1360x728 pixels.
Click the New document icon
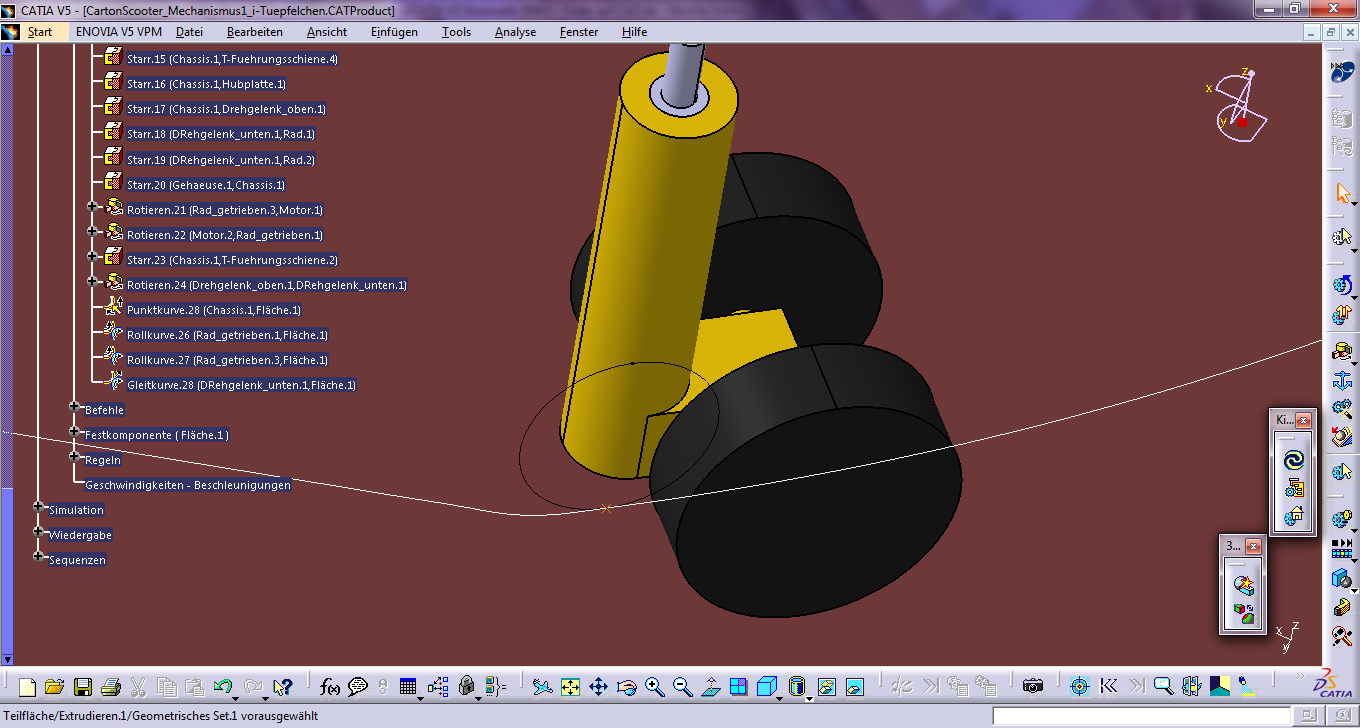point(27,687)
